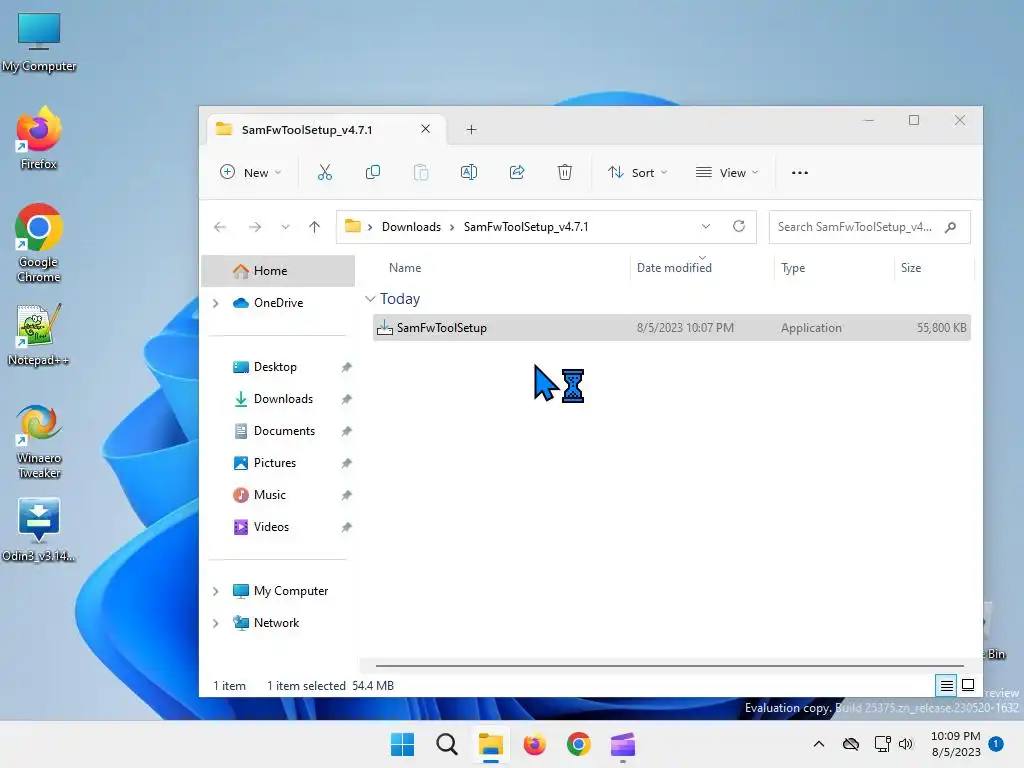Click the Copy icon in toolbar
The image size is (1024, 768).
pos(373,172)
